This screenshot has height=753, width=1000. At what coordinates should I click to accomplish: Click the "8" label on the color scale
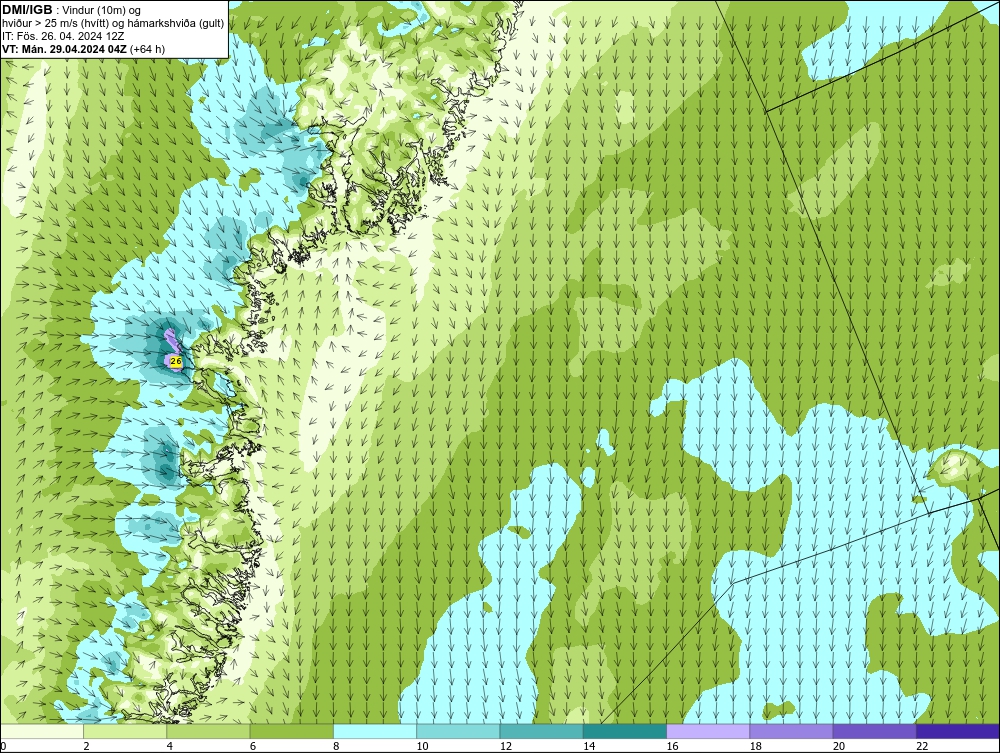coord(336,746)
